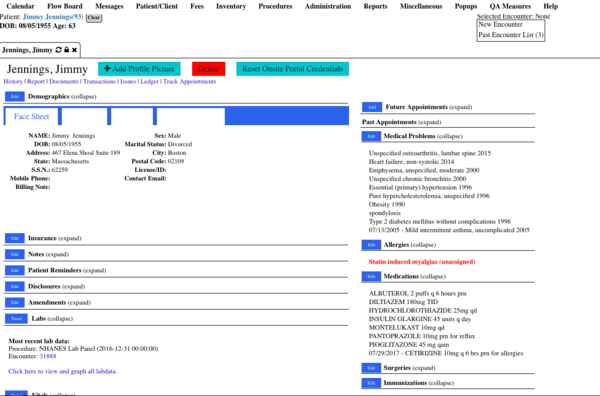Open the Reports menu
The image size is (600, 396).
click(x=375, y=6)
